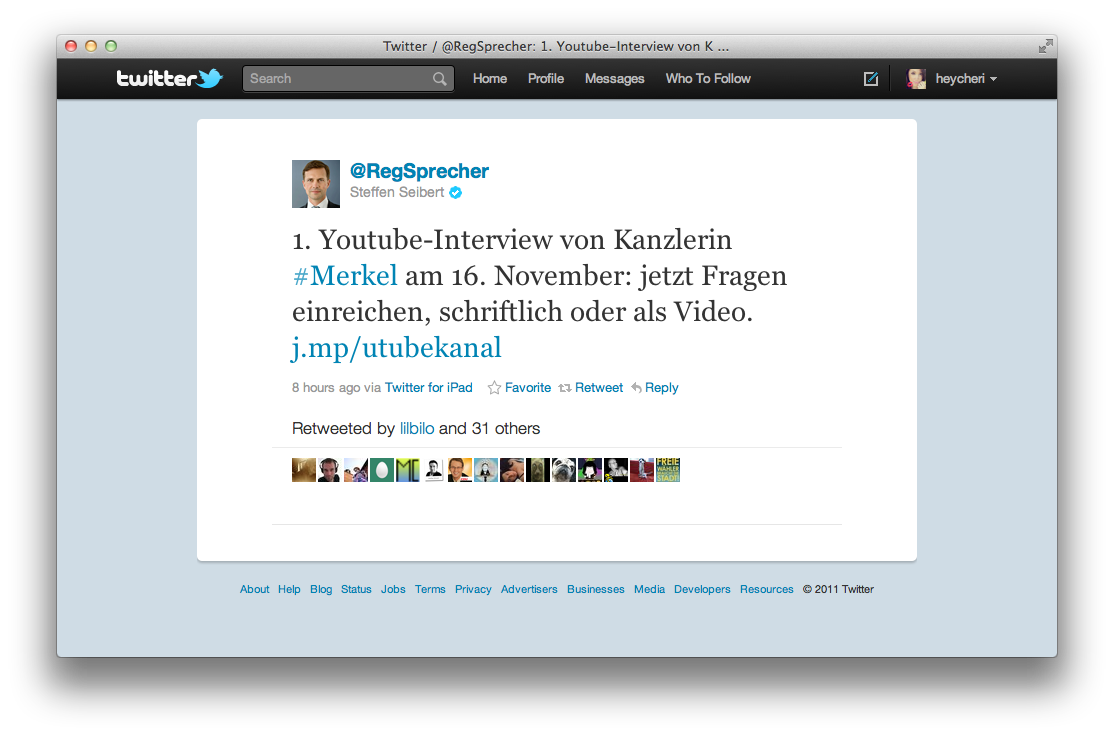Open the compose new tweet icon

[870, 79]
